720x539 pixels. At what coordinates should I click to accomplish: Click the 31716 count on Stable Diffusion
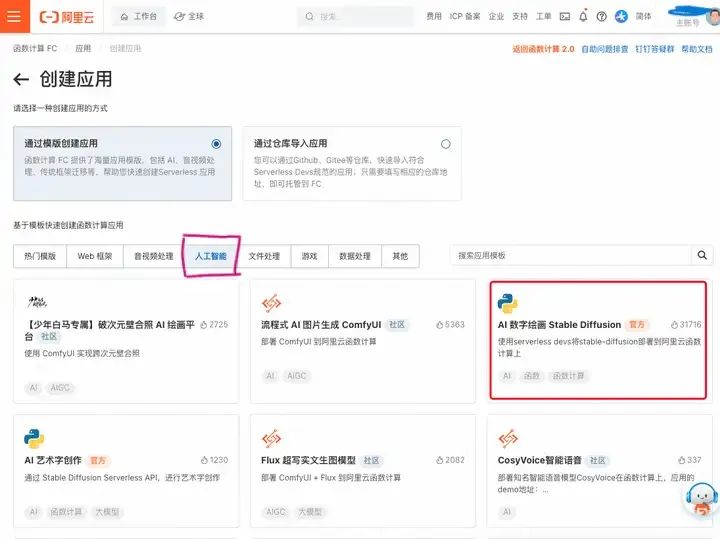686,325
